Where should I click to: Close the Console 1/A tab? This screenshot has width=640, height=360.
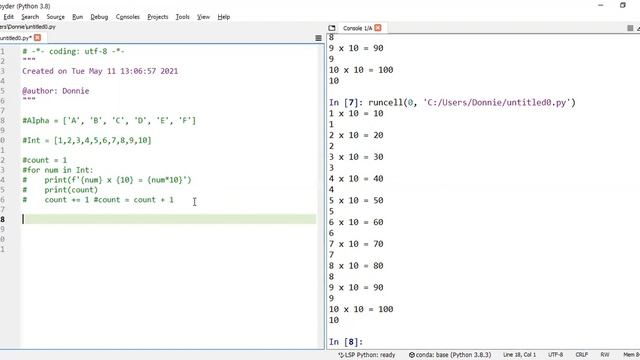(x=378, y=28)
